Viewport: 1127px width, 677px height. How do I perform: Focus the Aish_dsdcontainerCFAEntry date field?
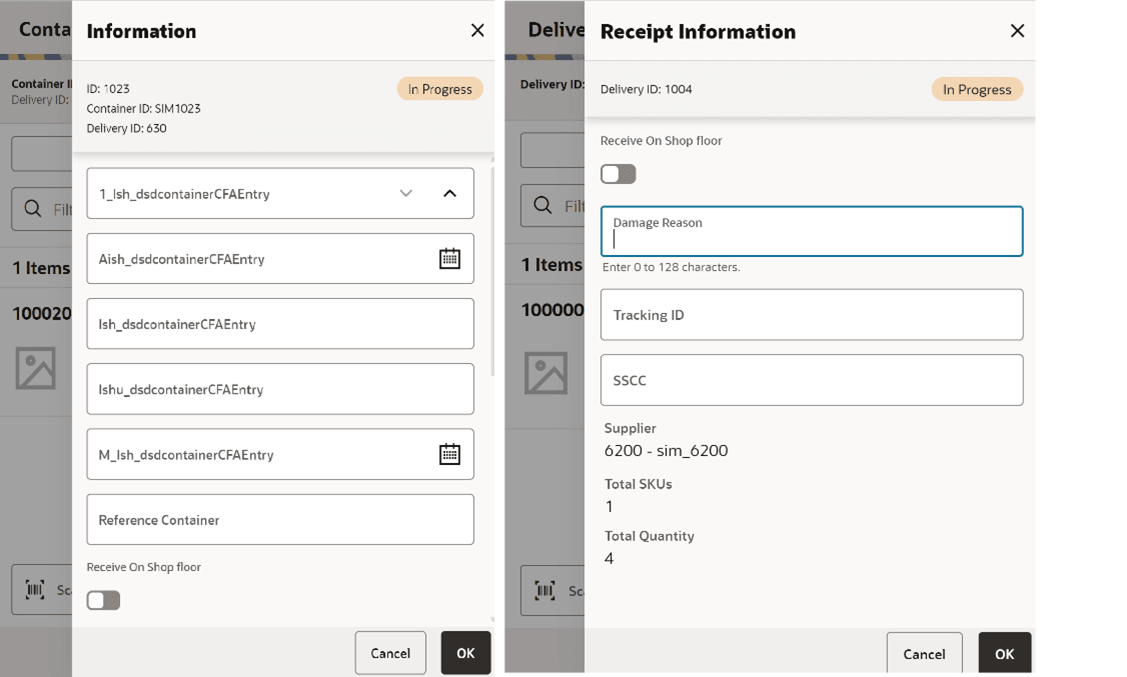(x=280, y=259)
